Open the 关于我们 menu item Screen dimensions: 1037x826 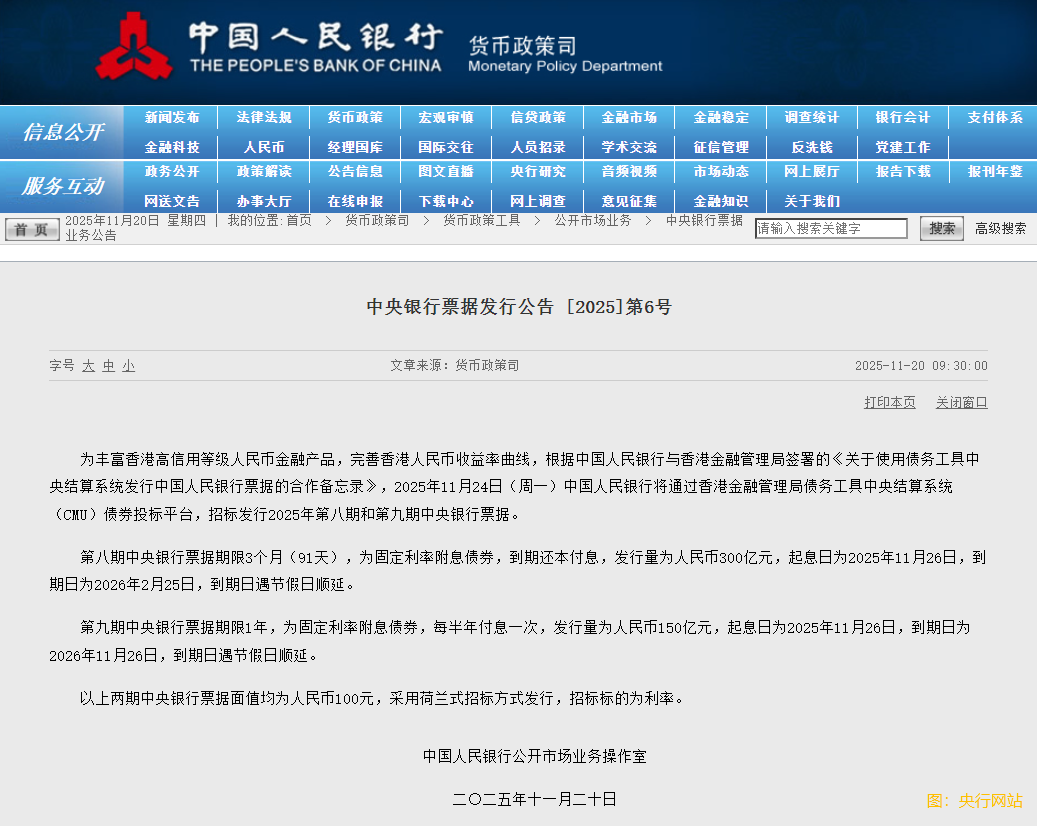[x=811, y=200]
